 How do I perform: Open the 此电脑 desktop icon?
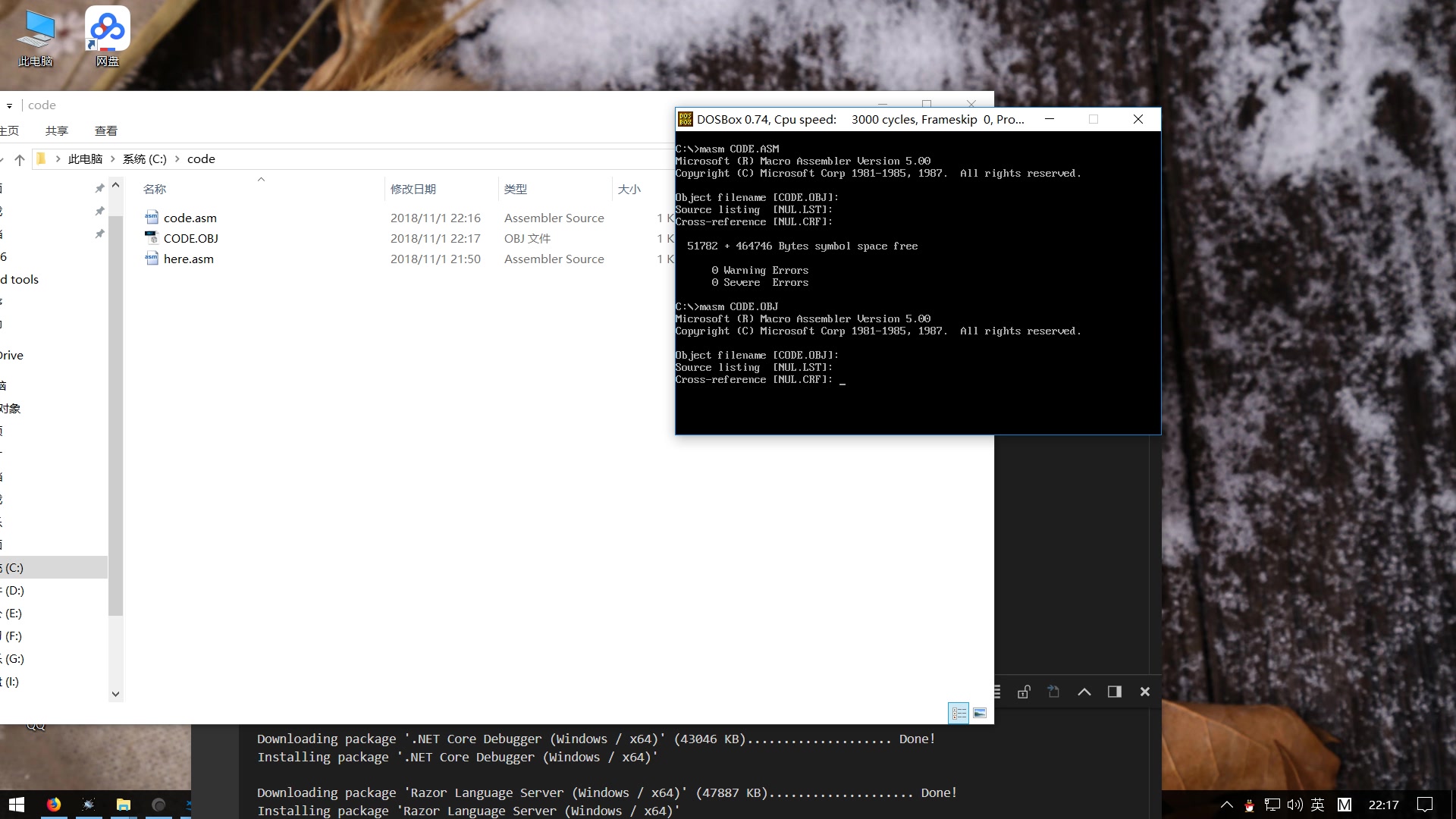(35, 34)
